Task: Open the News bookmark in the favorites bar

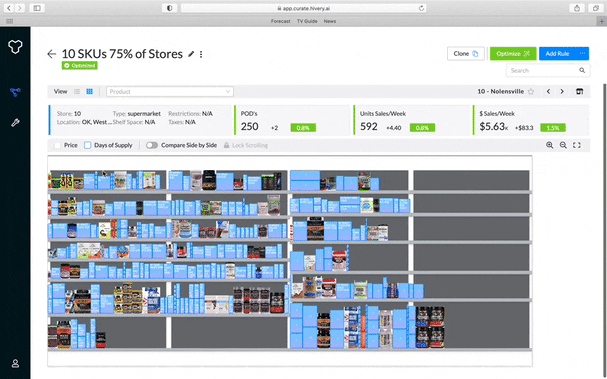Action: [330, 21]
